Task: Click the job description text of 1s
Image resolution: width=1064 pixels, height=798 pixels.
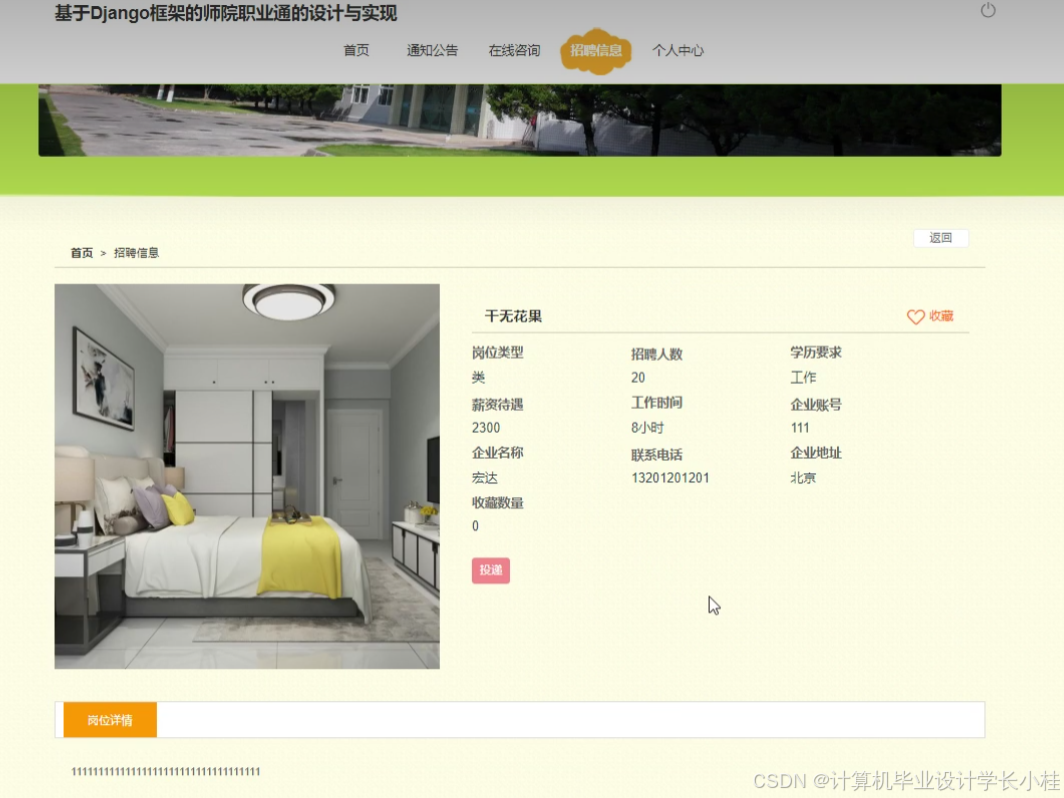Action: 166,772
